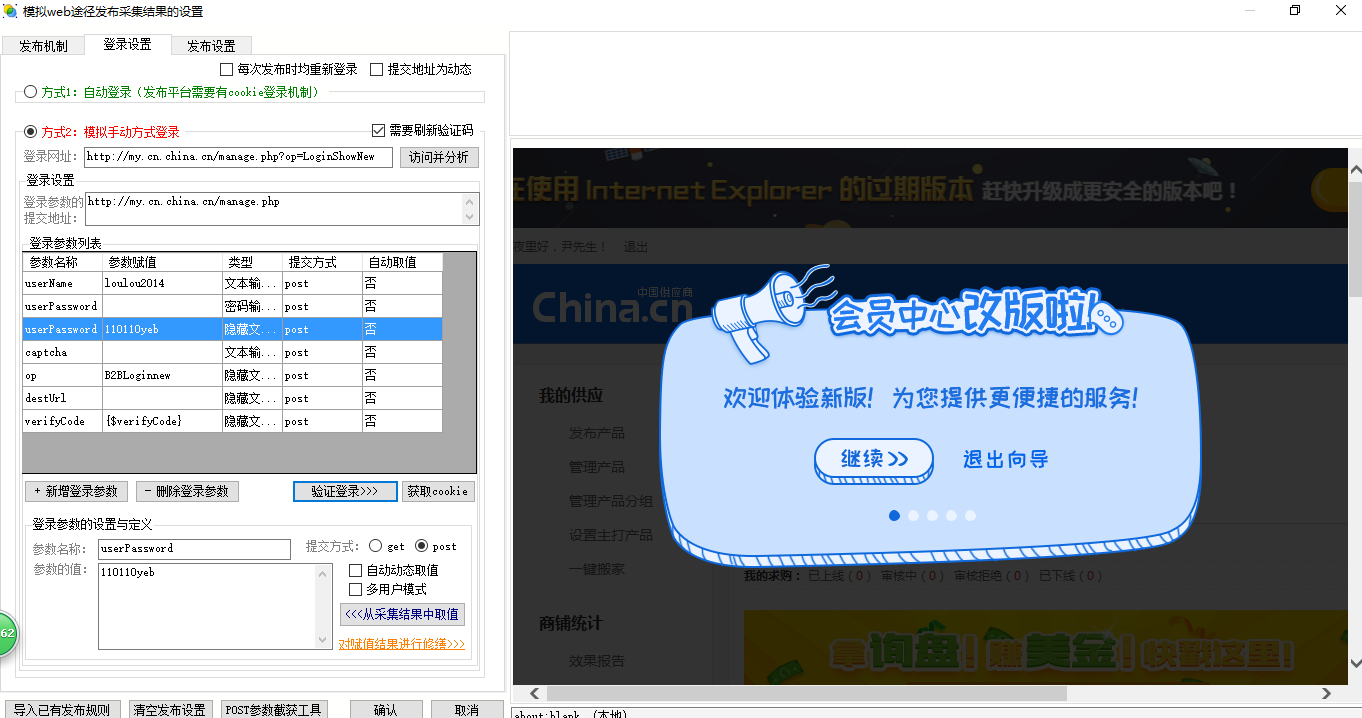Screen dimensions: 1362x718
Task: Click the 参数赋值 column header
Action: click(x=162, y=262)
